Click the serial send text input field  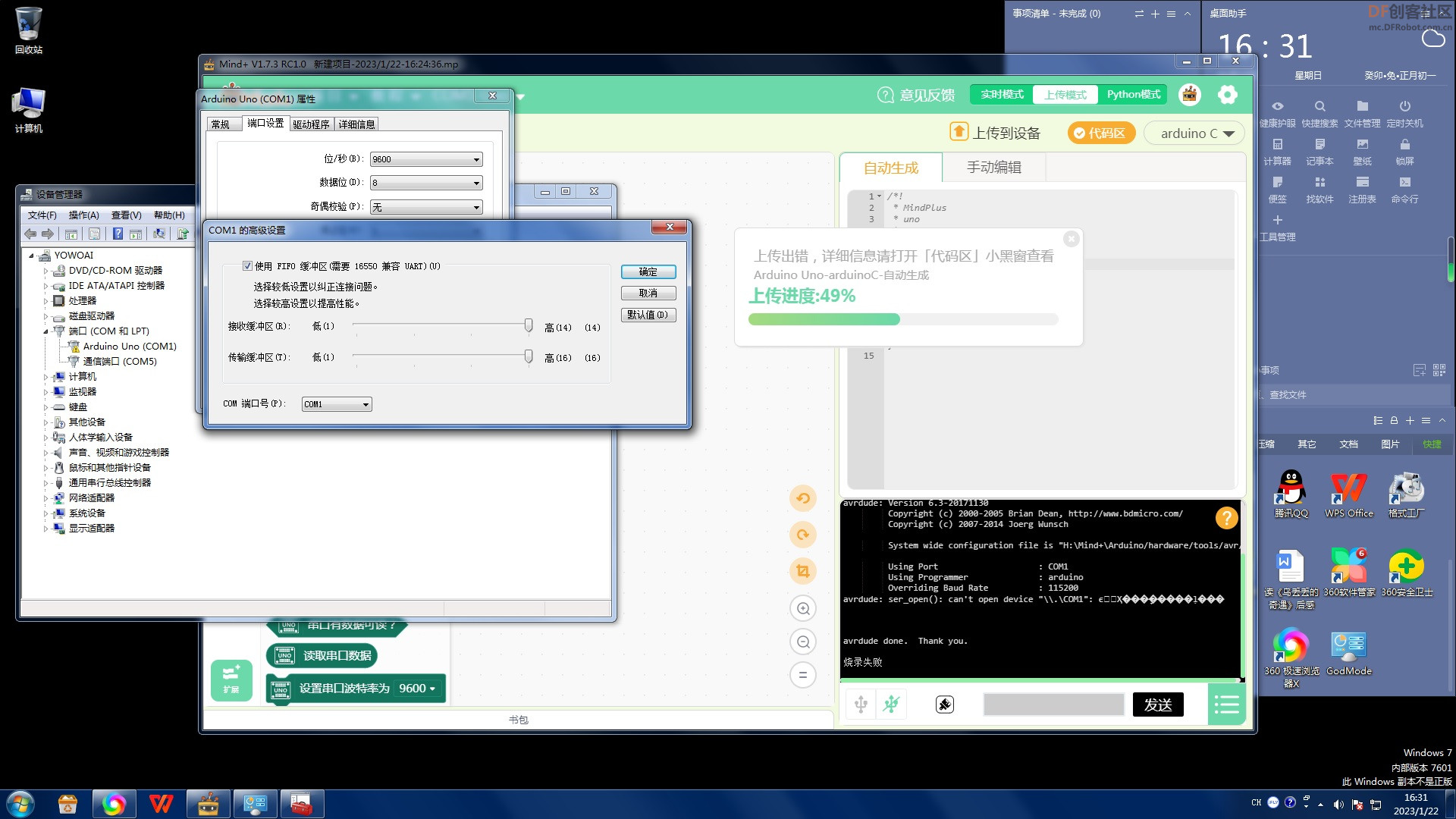pyautogui.click(x=1053, y=704)
